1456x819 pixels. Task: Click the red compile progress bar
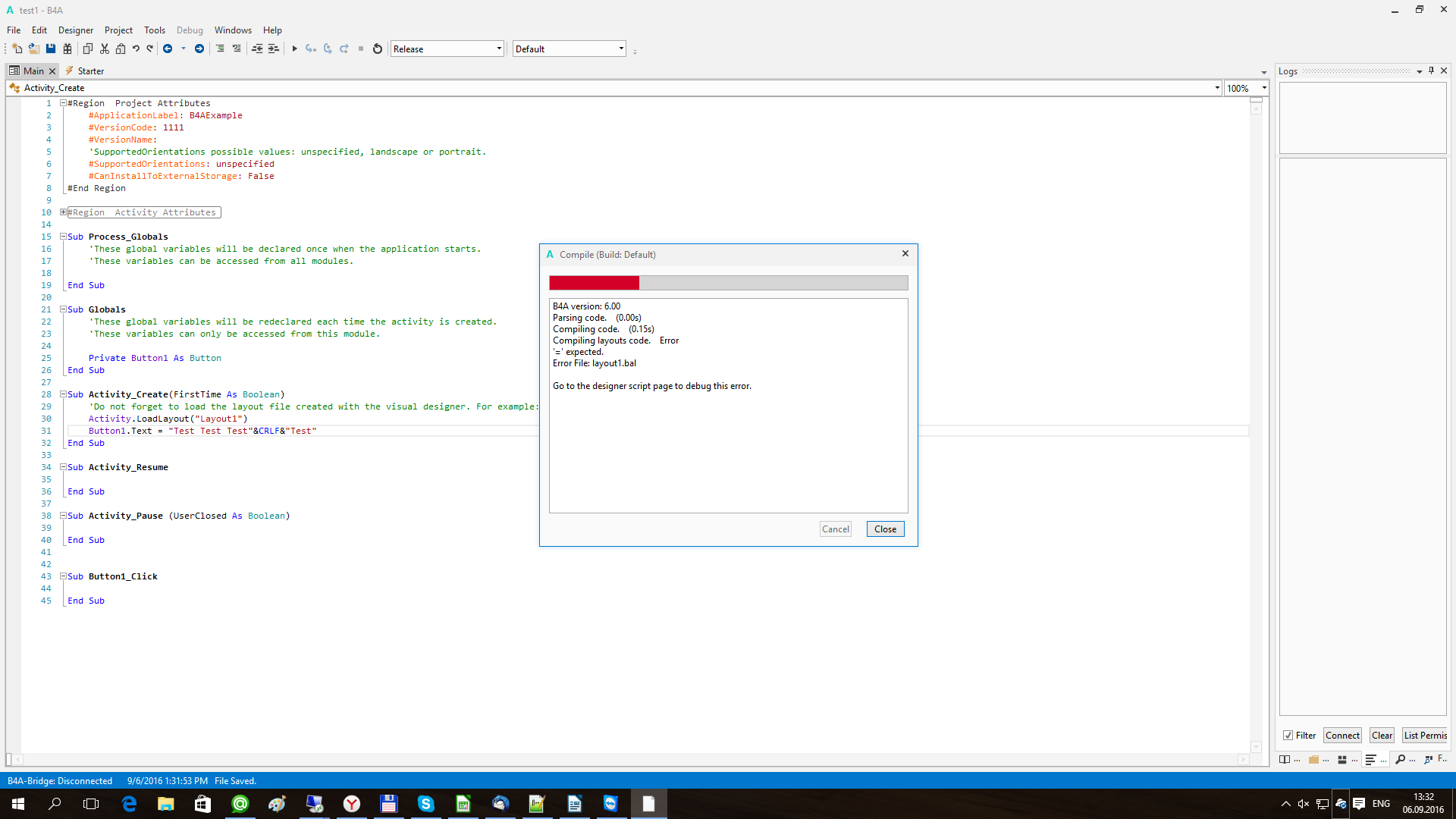coord(595,283)
